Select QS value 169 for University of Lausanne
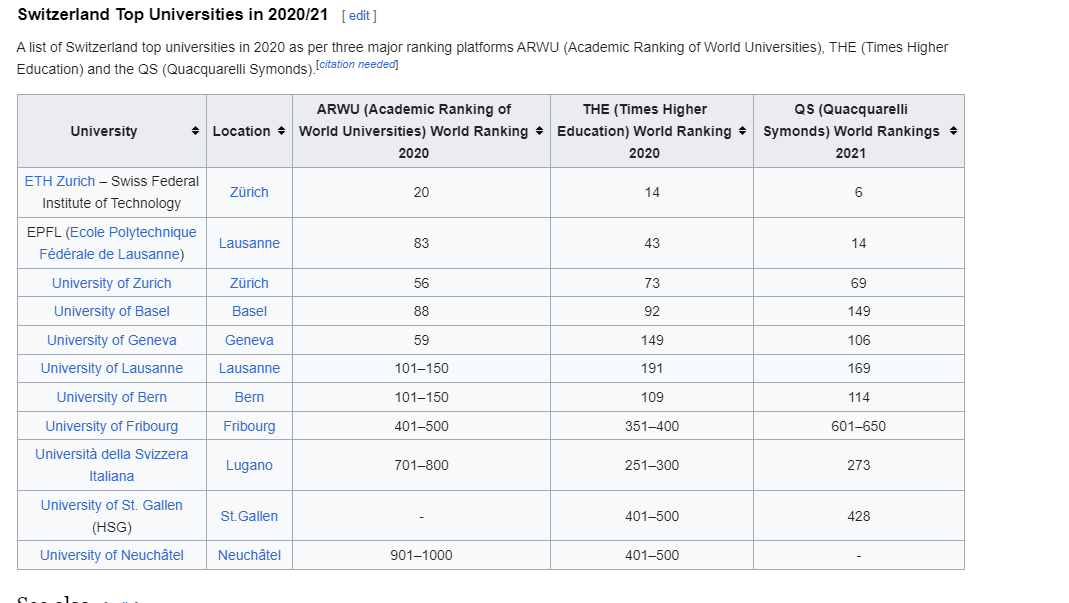This screenshot has height=603, width=1069. point(859,368)
